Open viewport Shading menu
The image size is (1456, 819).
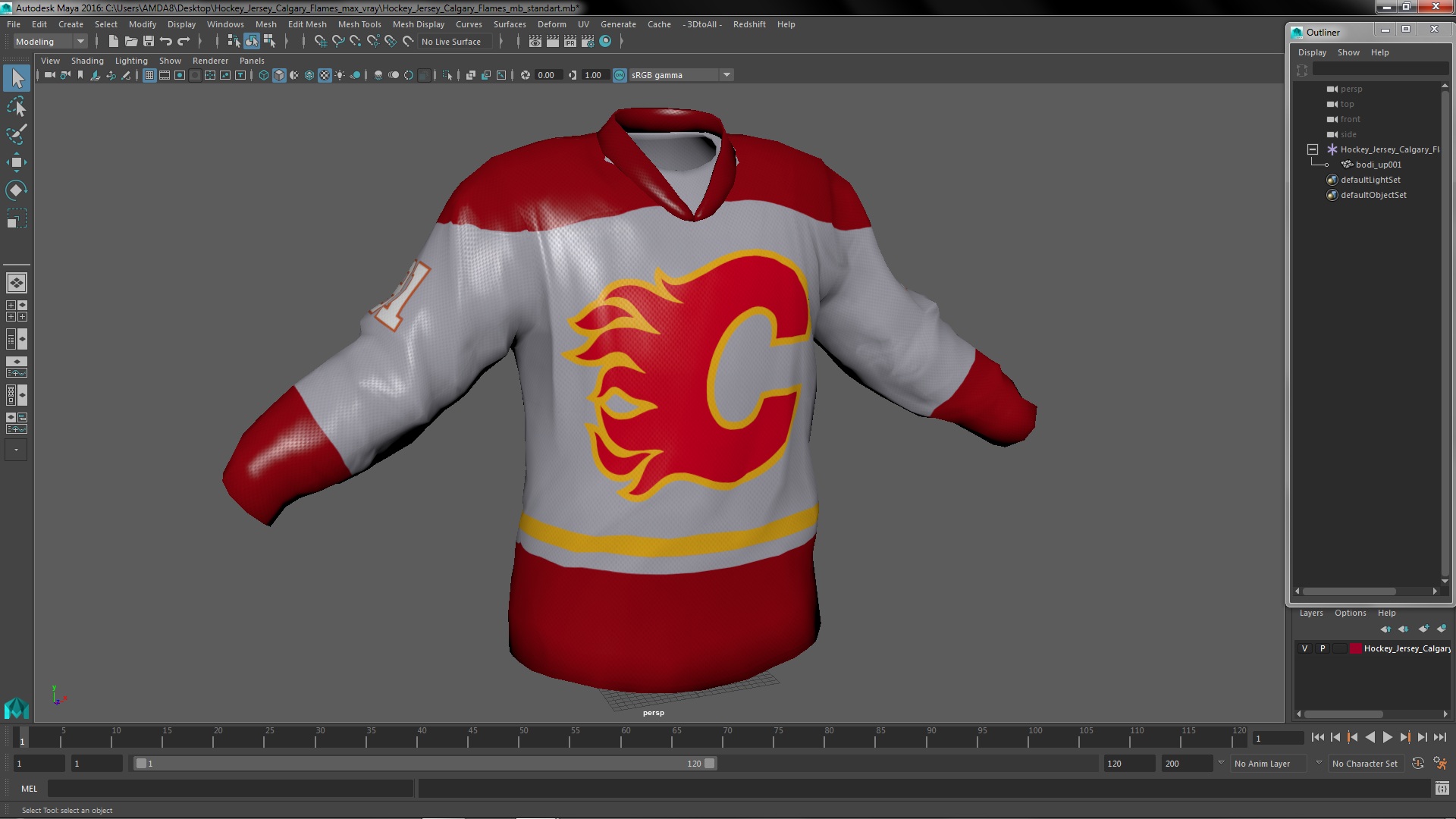[x=87, y=61]
